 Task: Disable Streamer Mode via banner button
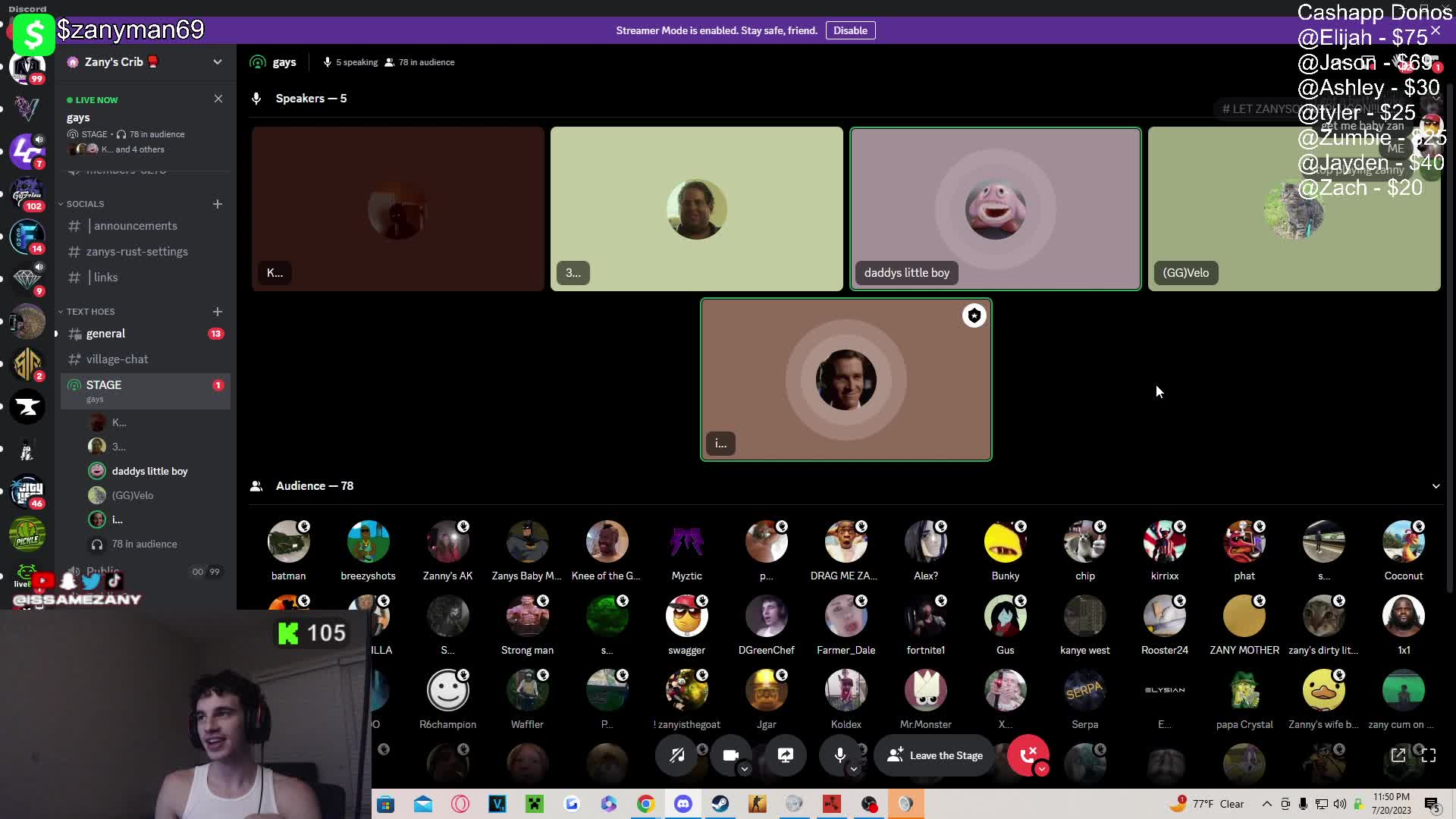click(850, 30)
